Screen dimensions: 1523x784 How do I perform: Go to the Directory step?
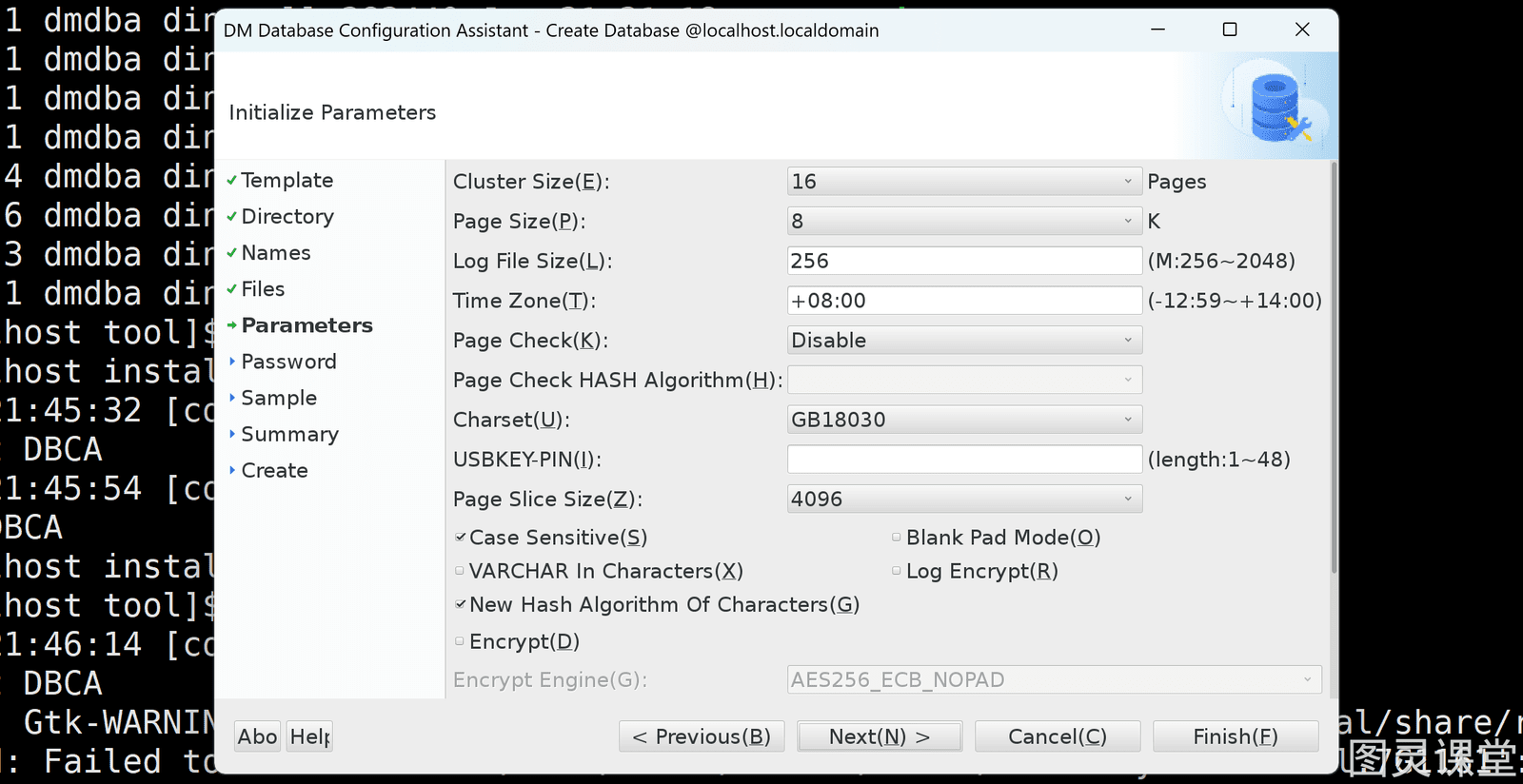(x=287, y=216)
